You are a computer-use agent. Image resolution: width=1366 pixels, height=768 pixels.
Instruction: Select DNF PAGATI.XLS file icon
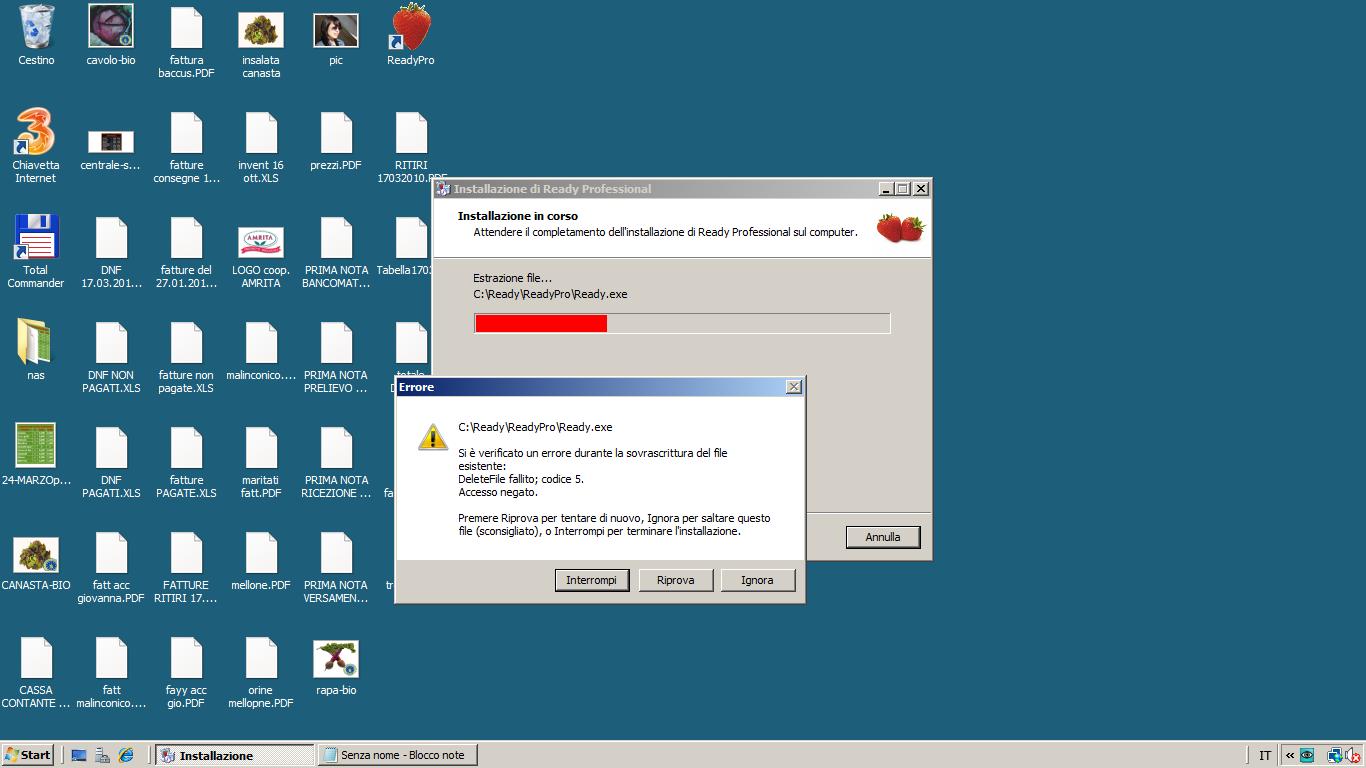tap(111, 447)
